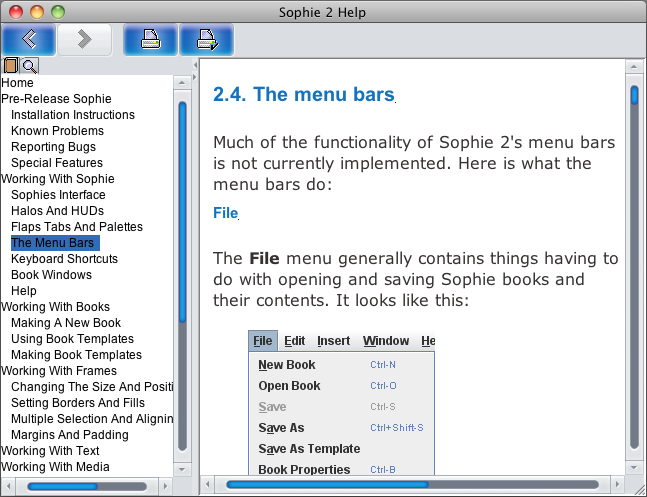
Task: Open the Known Problems topic
Action: (57, 131)
